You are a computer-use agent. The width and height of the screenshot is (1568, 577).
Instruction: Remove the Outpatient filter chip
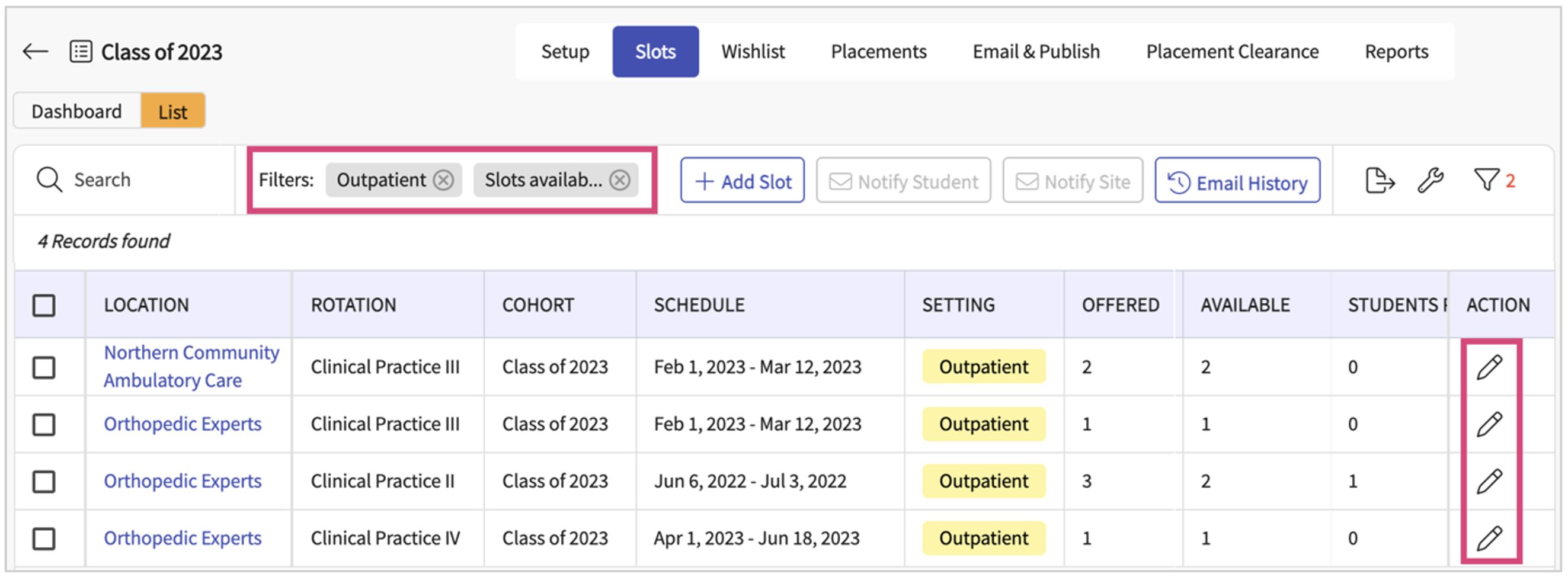point(443,181)
